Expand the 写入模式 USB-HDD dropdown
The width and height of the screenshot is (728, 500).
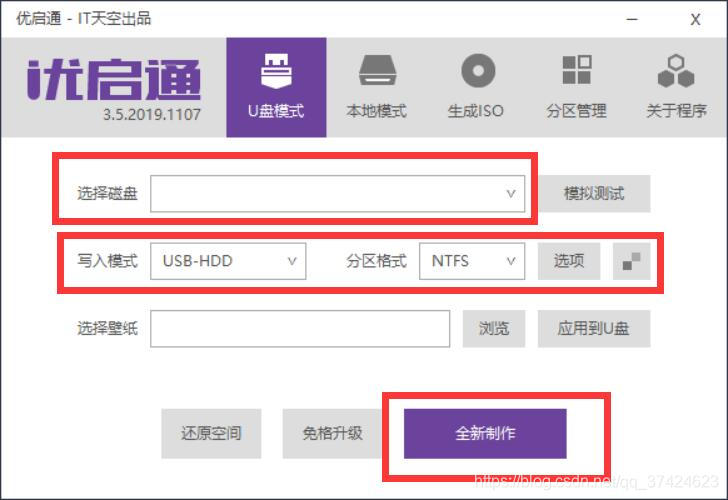[228, 261]
